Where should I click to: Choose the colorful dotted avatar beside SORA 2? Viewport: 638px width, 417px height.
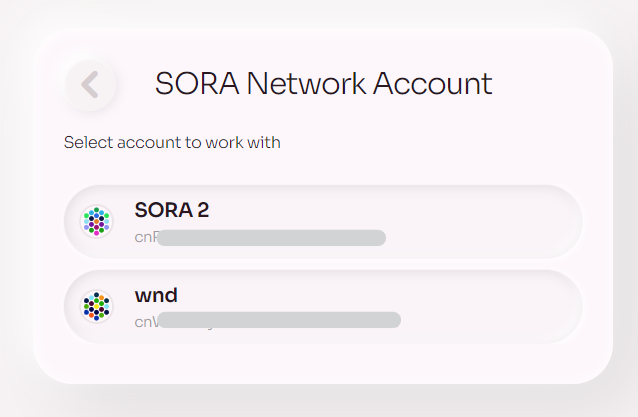[96, 222]
